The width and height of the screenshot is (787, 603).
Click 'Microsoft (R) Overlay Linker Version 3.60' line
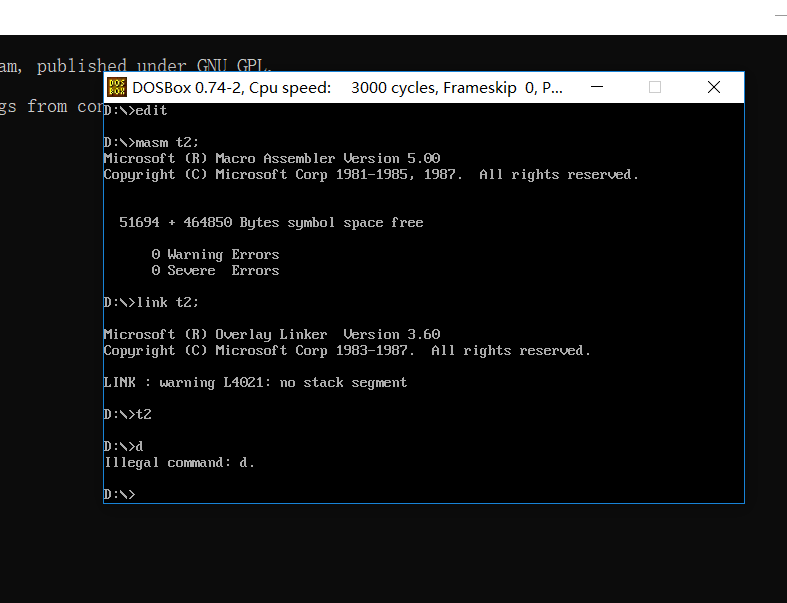click(x=272, y=334)
